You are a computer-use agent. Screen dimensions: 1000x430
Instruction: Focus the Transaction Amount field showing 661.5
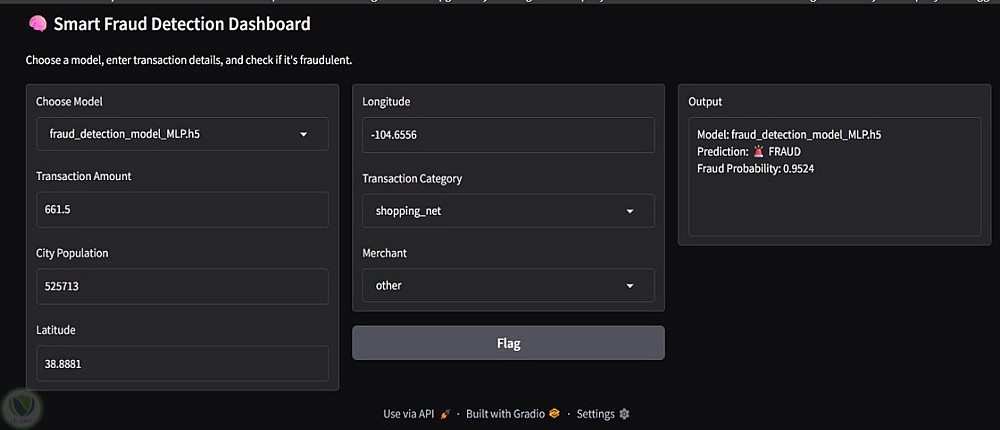182,210
